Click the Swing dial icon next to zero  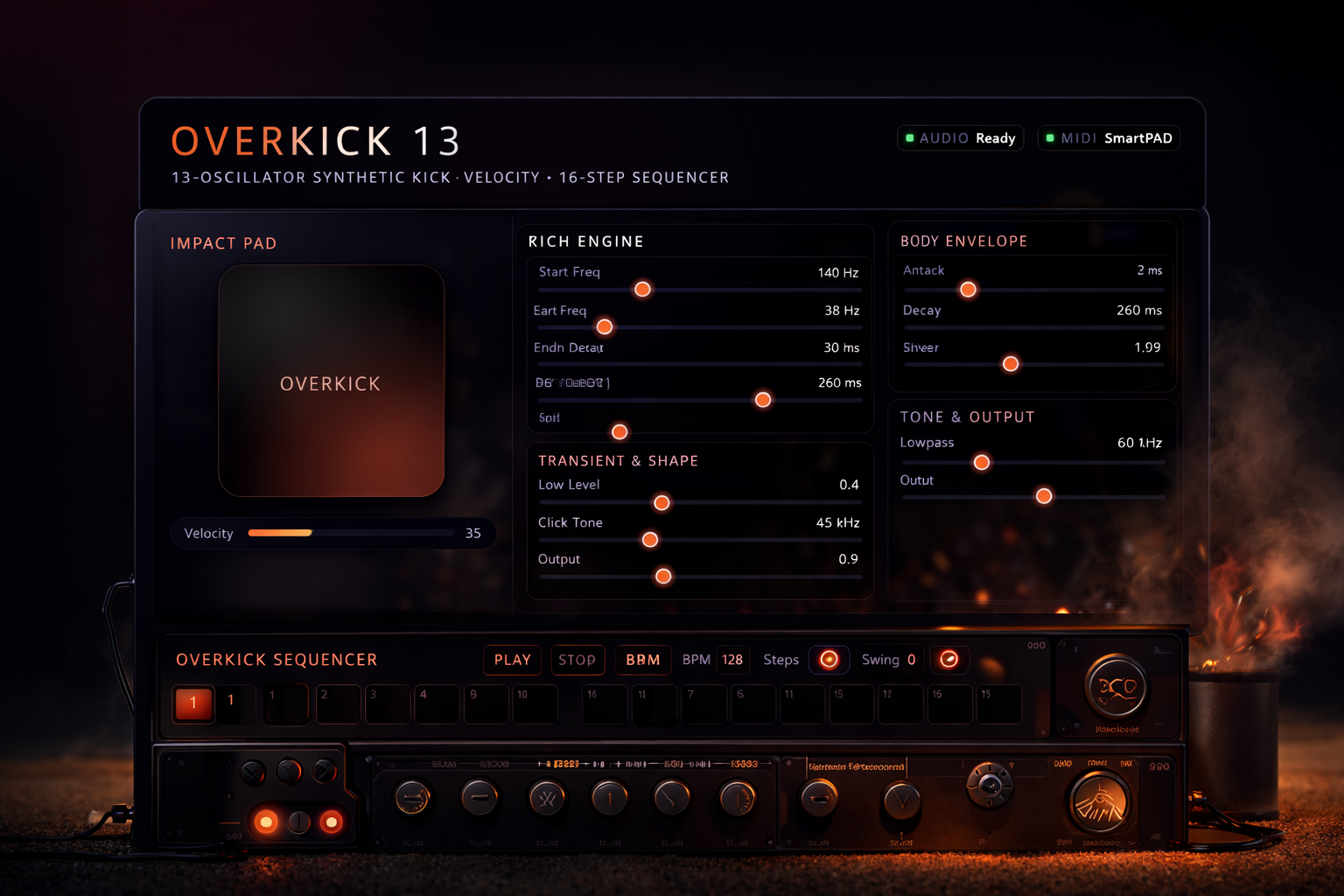coord(949,660)
